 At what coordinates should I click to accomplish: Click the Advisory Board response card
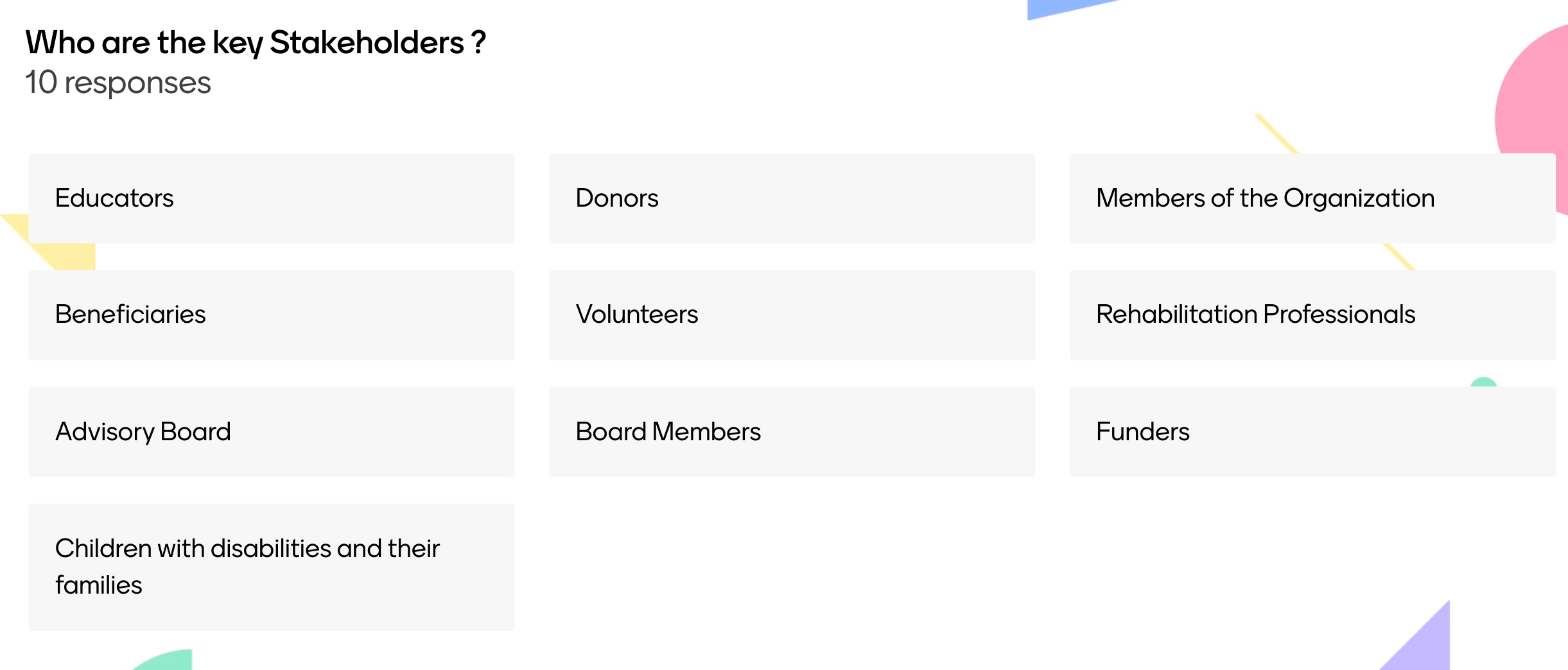click(271, 431)
